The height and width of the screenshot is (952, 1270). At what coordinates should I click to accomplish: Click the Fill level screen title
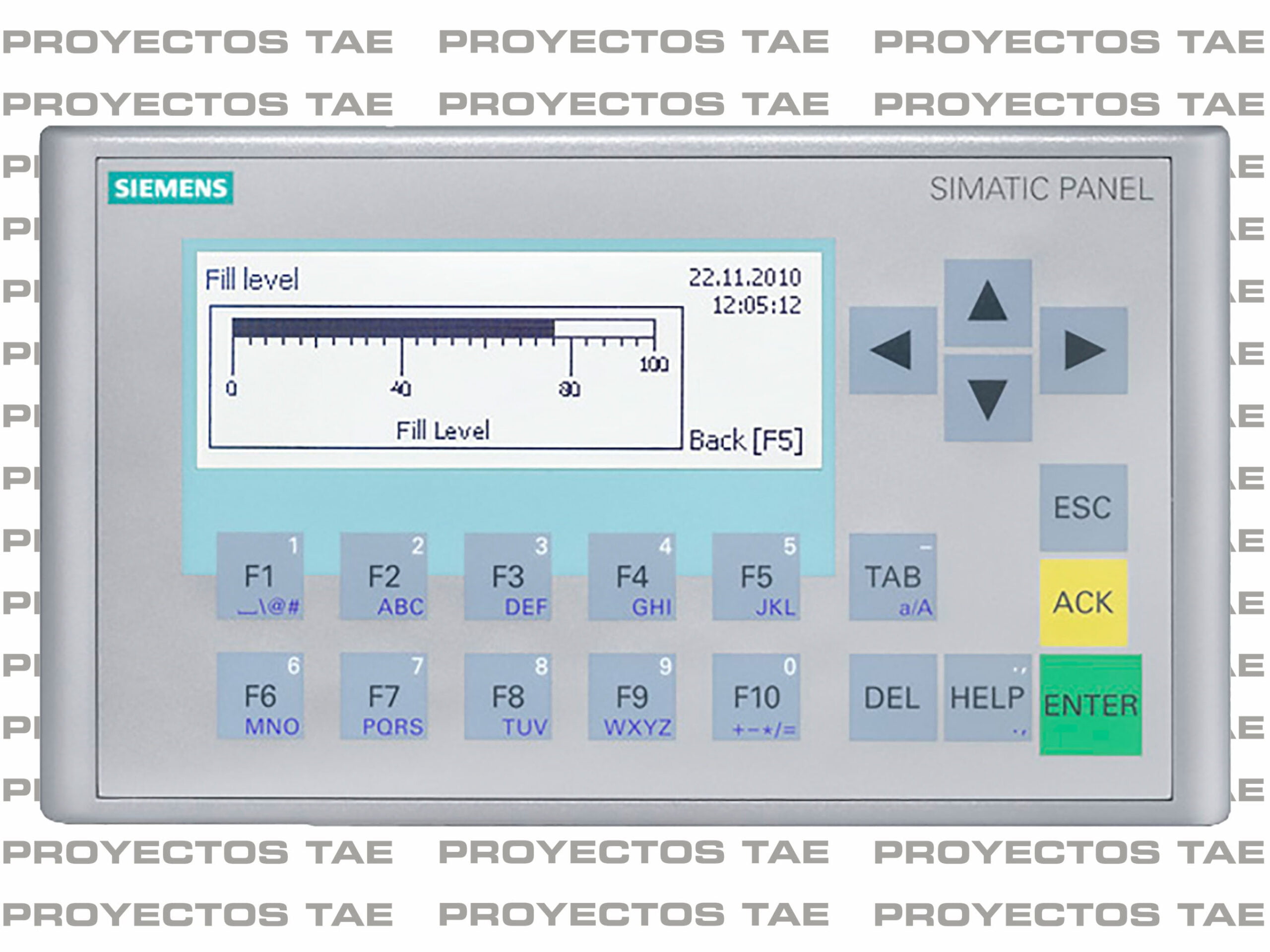[x=252, y=280]
